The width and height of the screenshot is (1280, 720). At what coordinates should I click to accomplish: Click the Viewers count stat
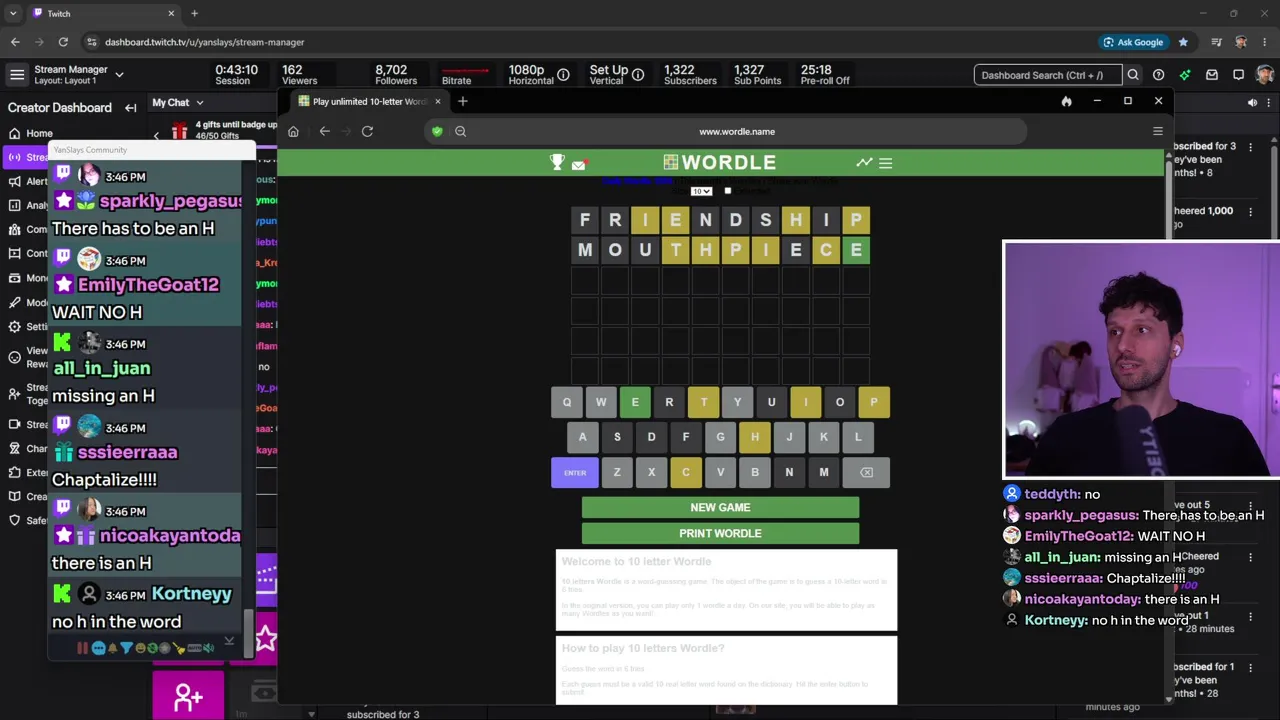[x=299, y=75]
